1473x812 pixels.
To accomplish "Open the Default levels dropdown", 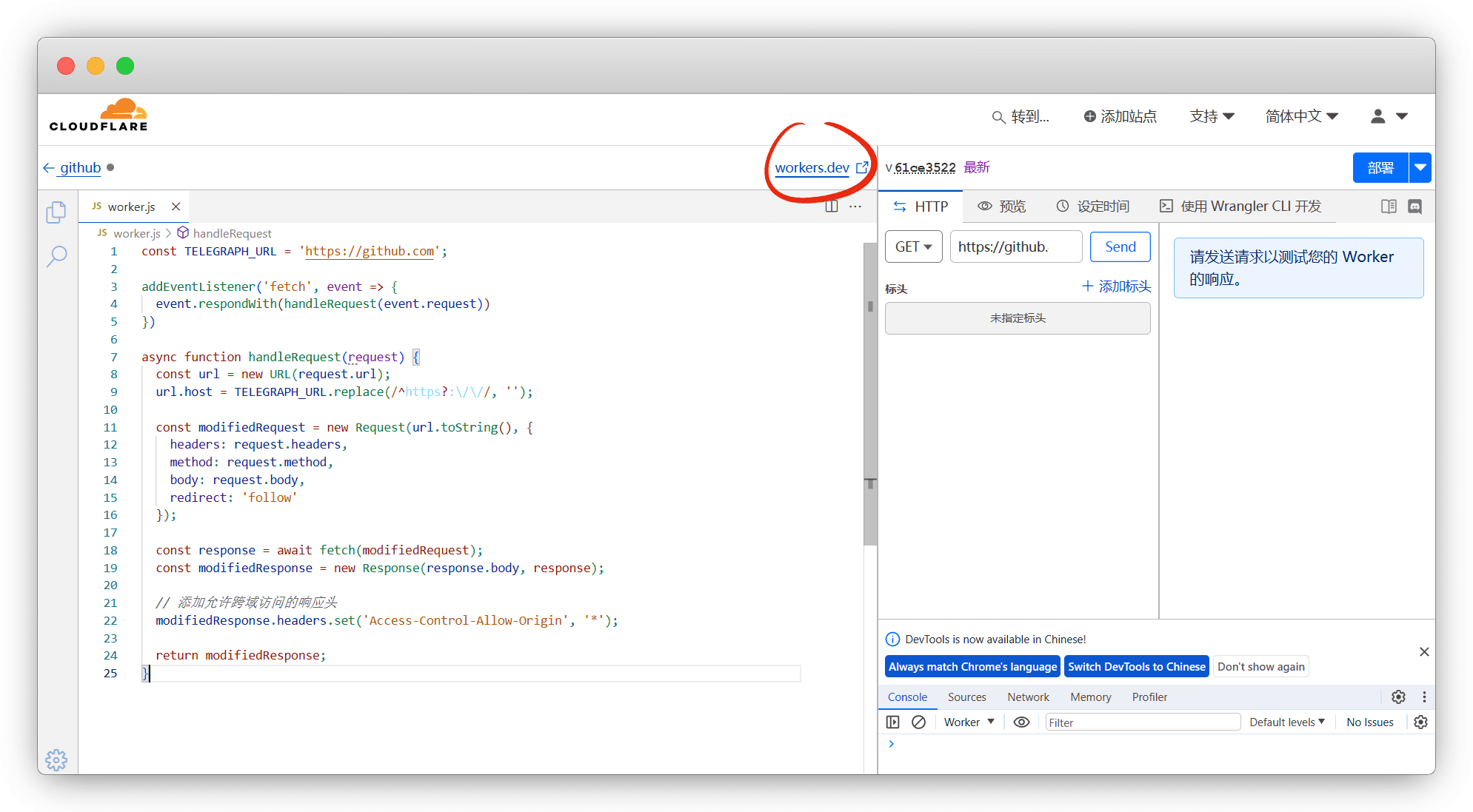I will [x=1287, y=722].
